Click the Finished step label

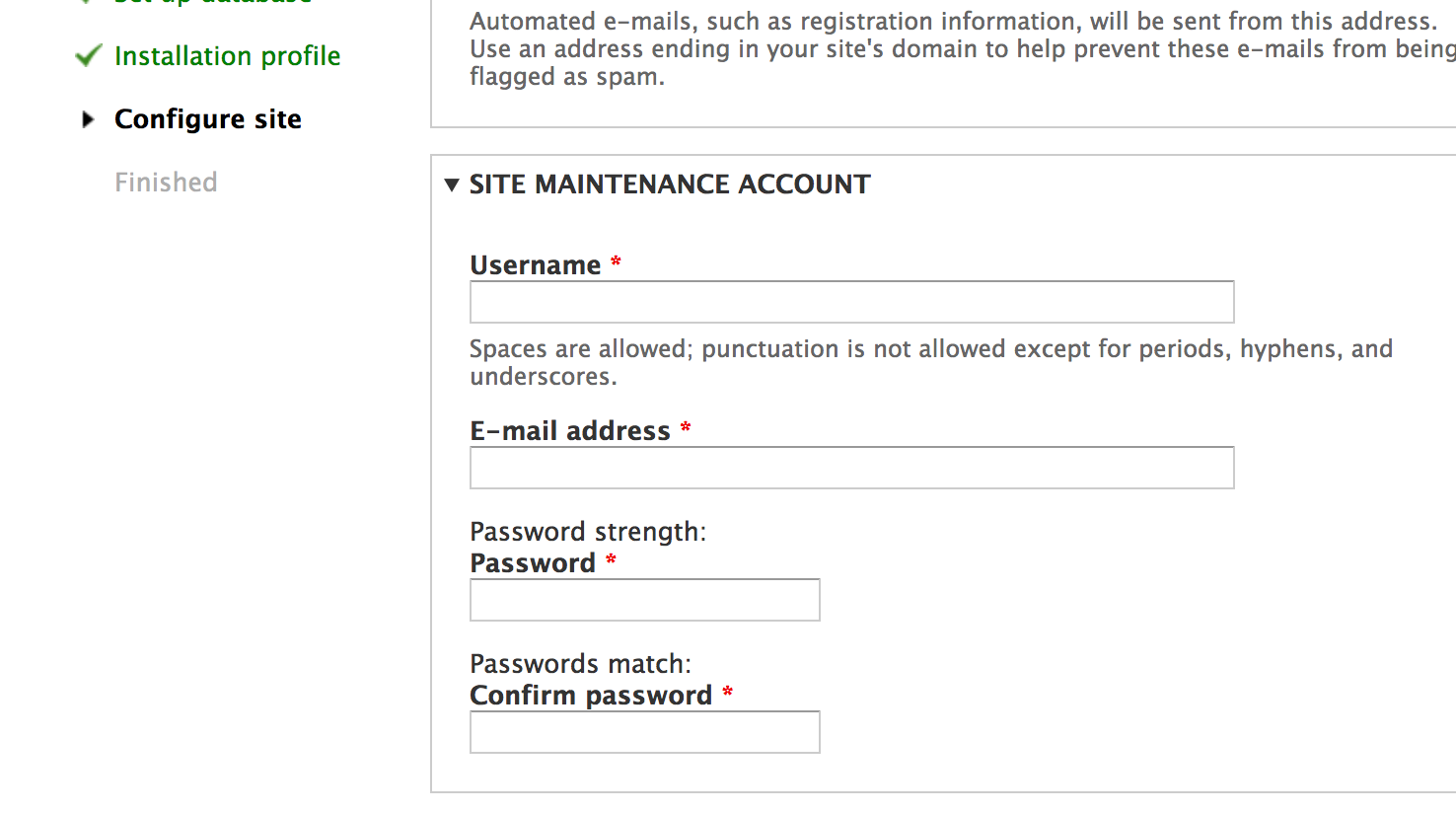(166, 182)
